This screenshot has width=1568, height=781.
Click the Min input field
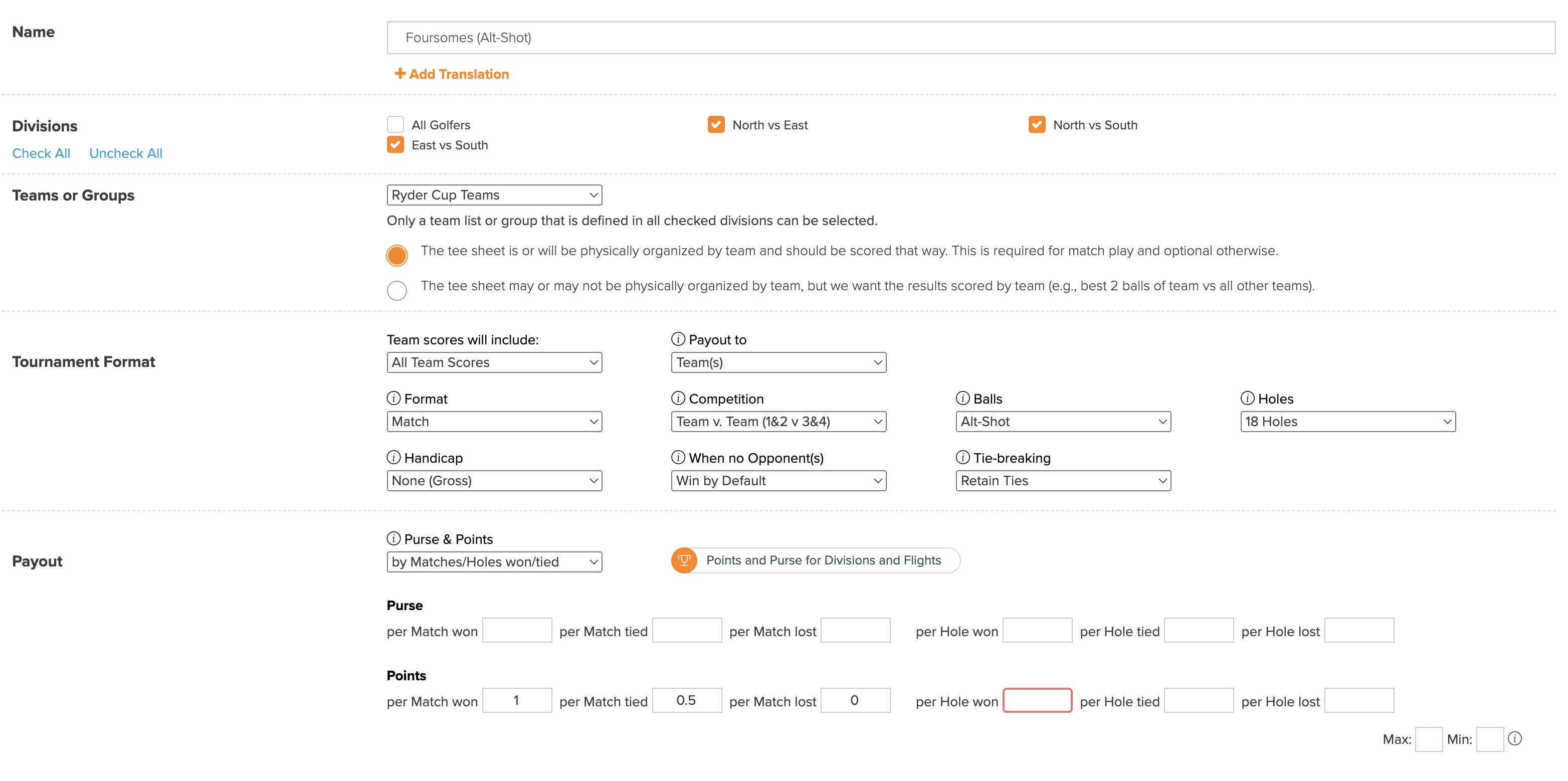[x=1489, y=739]
